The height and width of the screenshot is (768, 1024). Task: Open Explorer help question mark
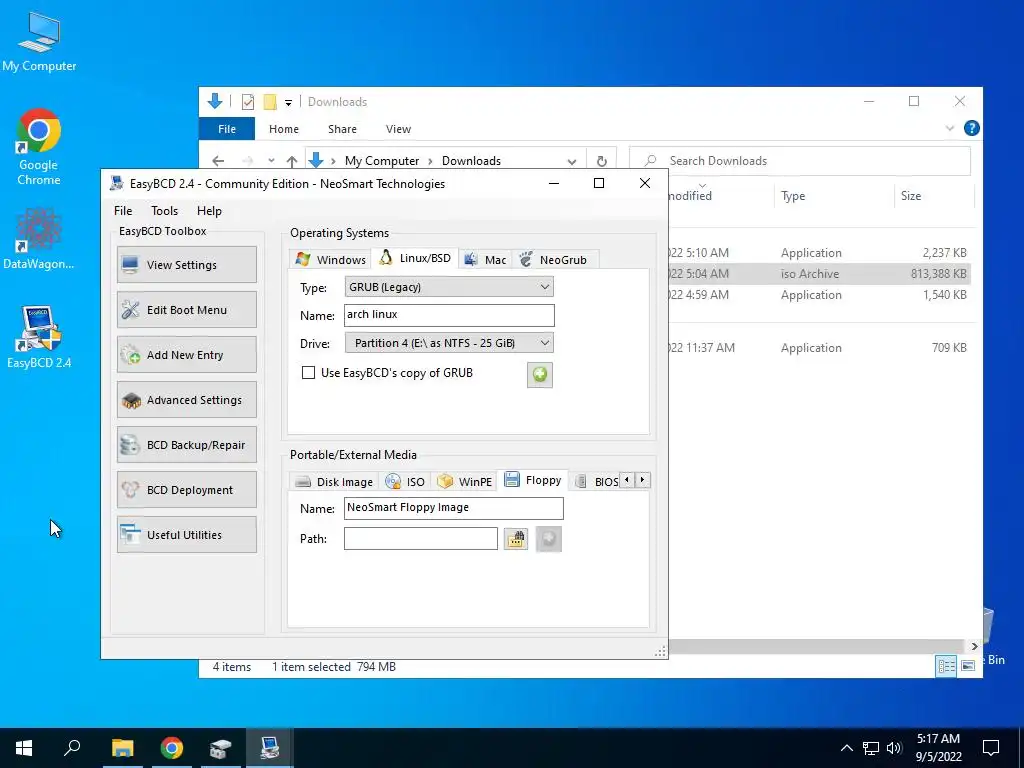[971, 129]
